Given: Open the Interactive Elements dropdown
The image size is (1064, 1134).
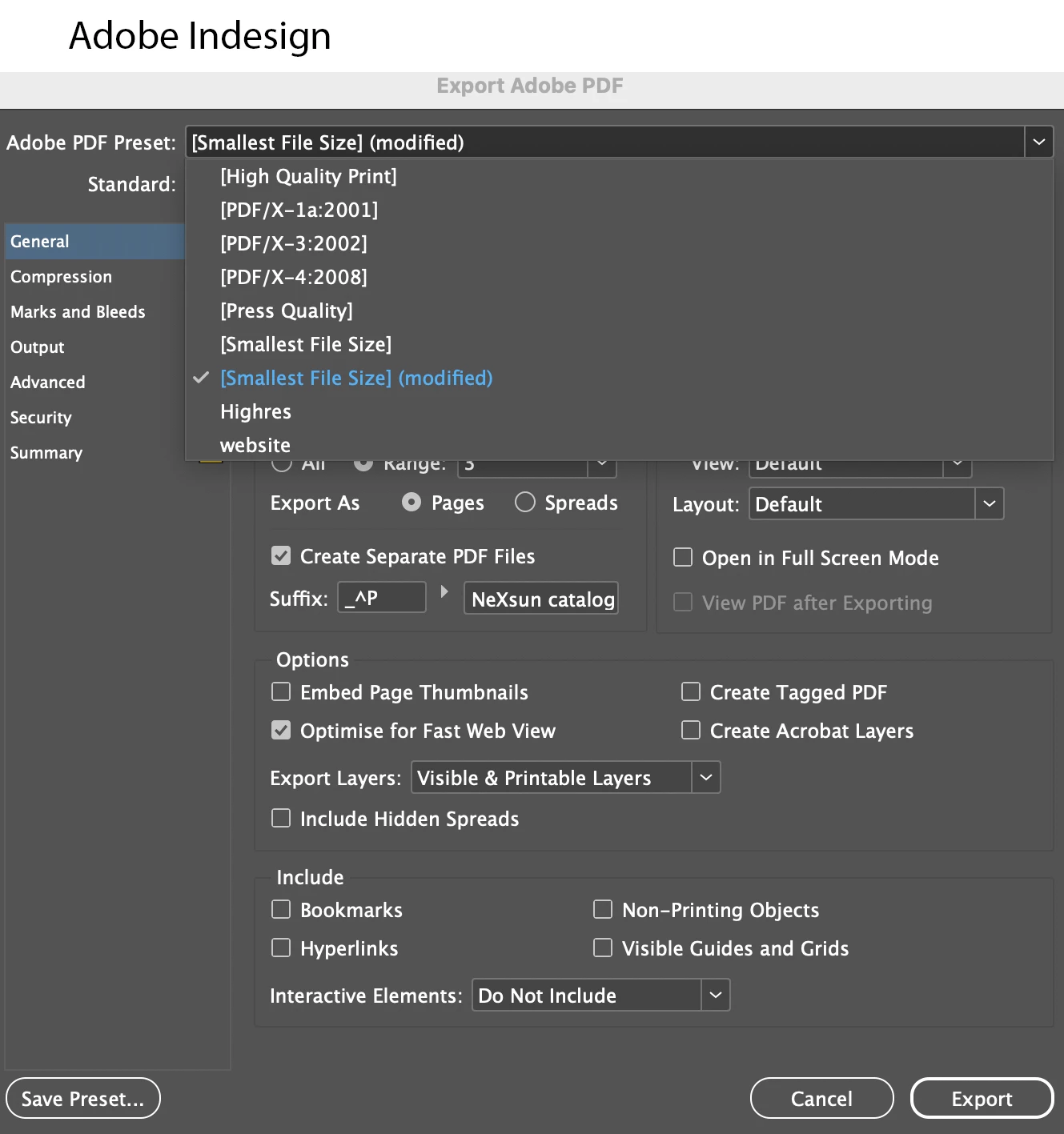Looking at the screenshot, I should click(x=601, y=995).
